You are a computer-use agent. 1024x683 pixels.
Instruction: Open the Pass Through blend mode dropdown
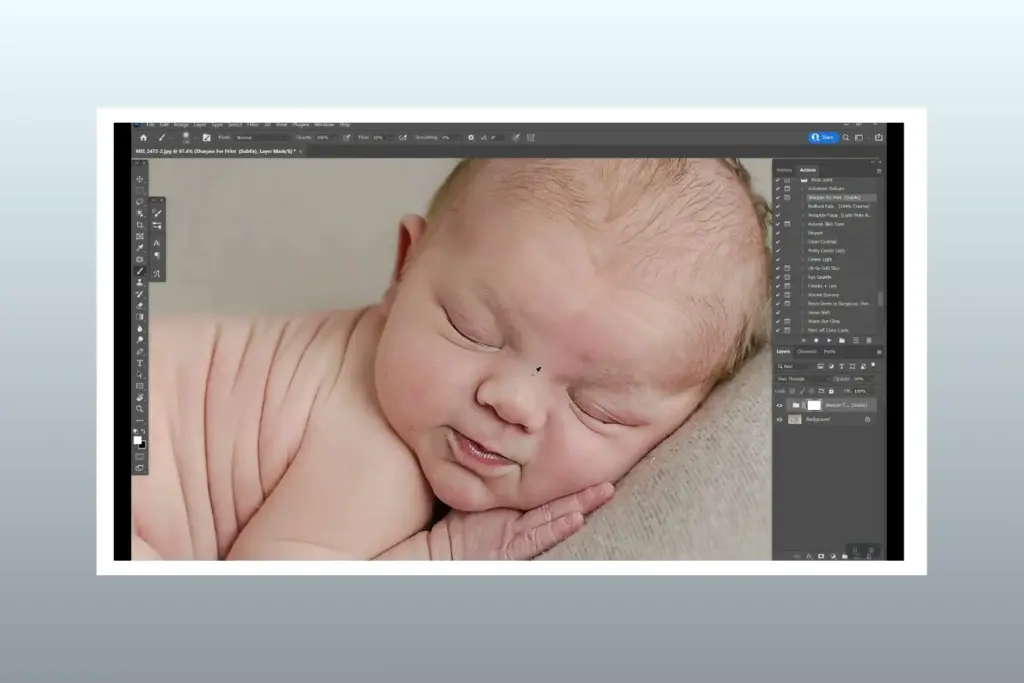800,379
